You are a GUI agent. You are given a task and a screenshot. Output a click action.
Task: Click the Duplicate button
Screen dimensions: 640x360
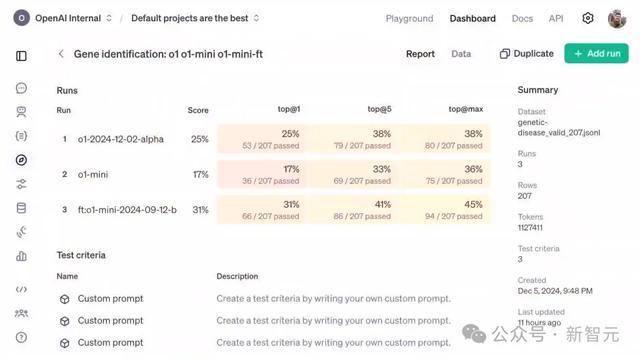pos(527,54)
